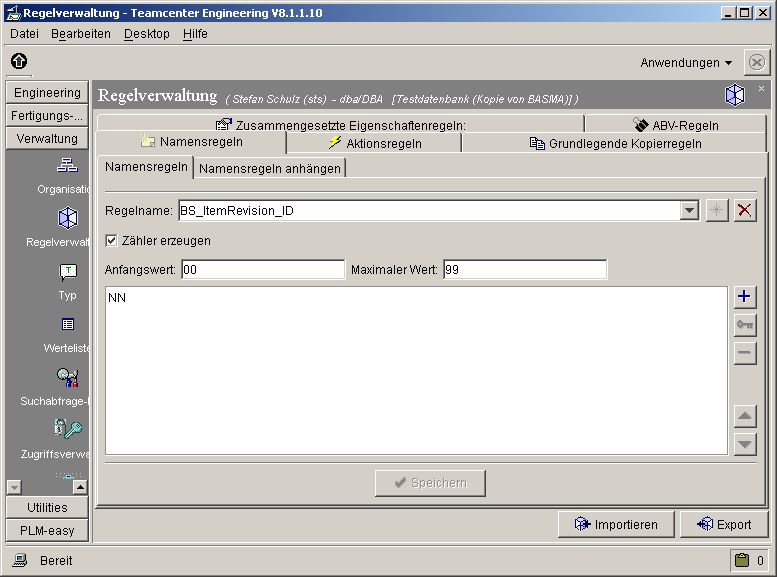Switch to Namensregeln anhängen sub-tab
The image size is (777, 577).
click(x=270, y=169)
